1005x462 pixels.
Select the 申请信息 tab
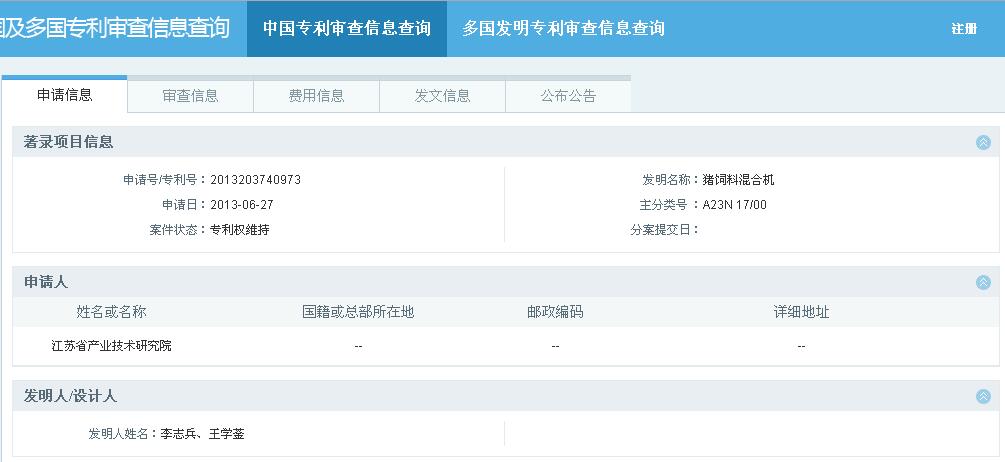[x=65, y=95]
